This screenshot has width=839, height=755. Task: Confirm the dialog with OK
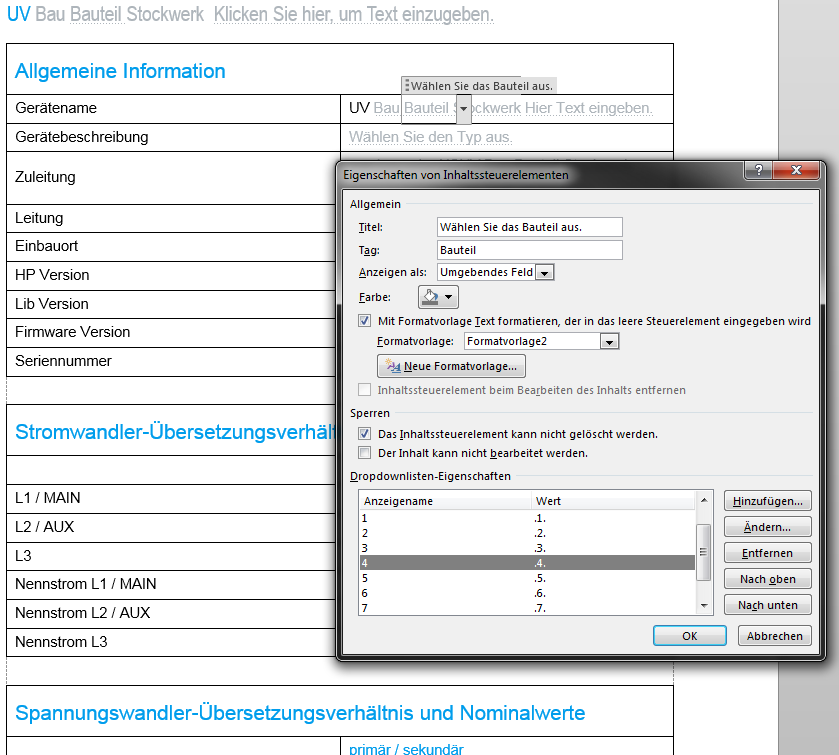click(690, 636)
